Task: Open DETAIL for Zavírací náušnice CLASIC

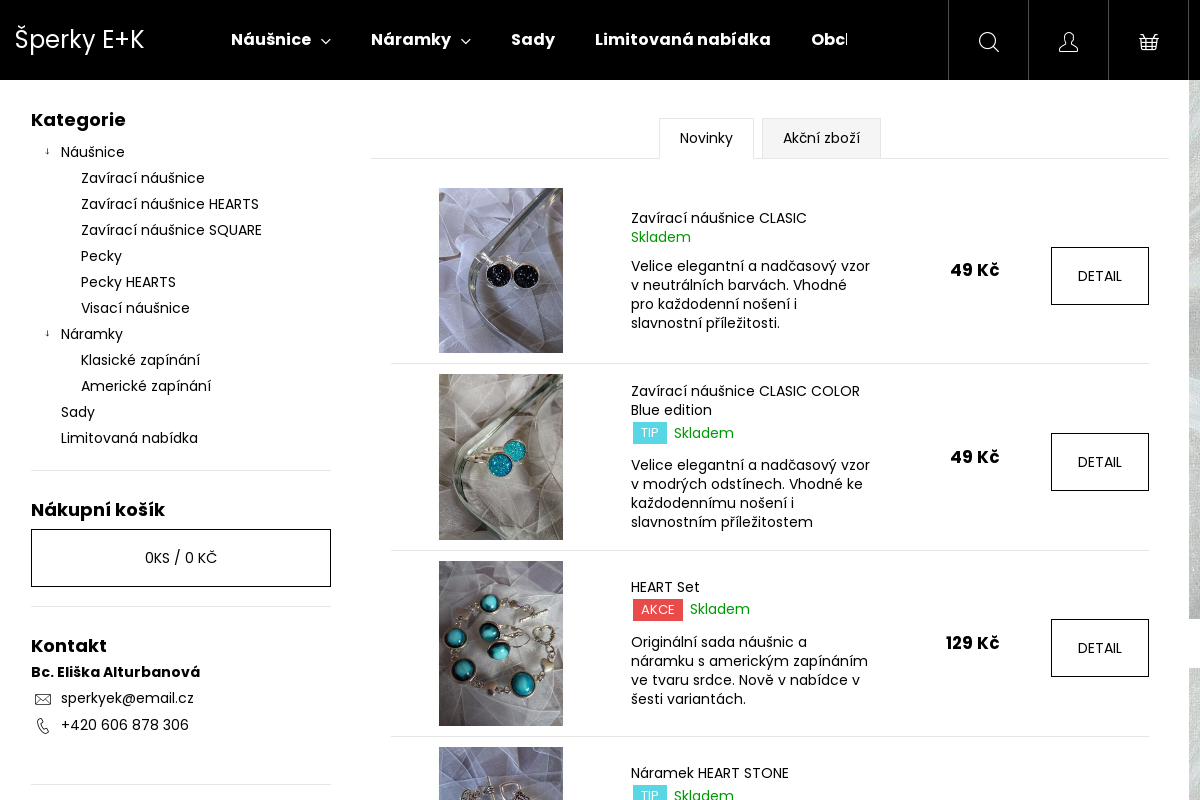Action: (x=1099, y=276)
